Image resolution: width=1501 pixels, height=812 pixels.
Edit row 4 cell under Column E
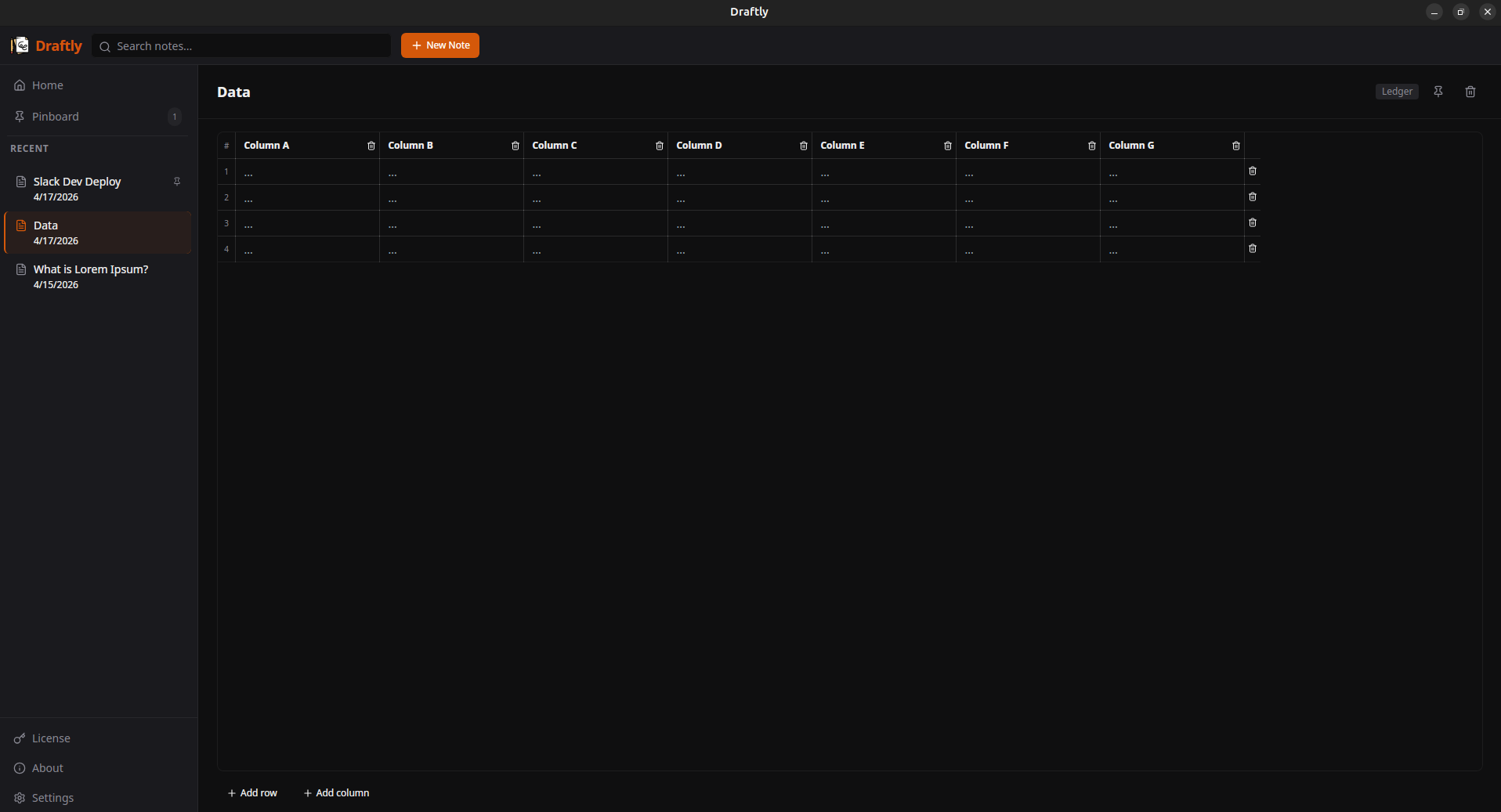(x=884, y=249)
